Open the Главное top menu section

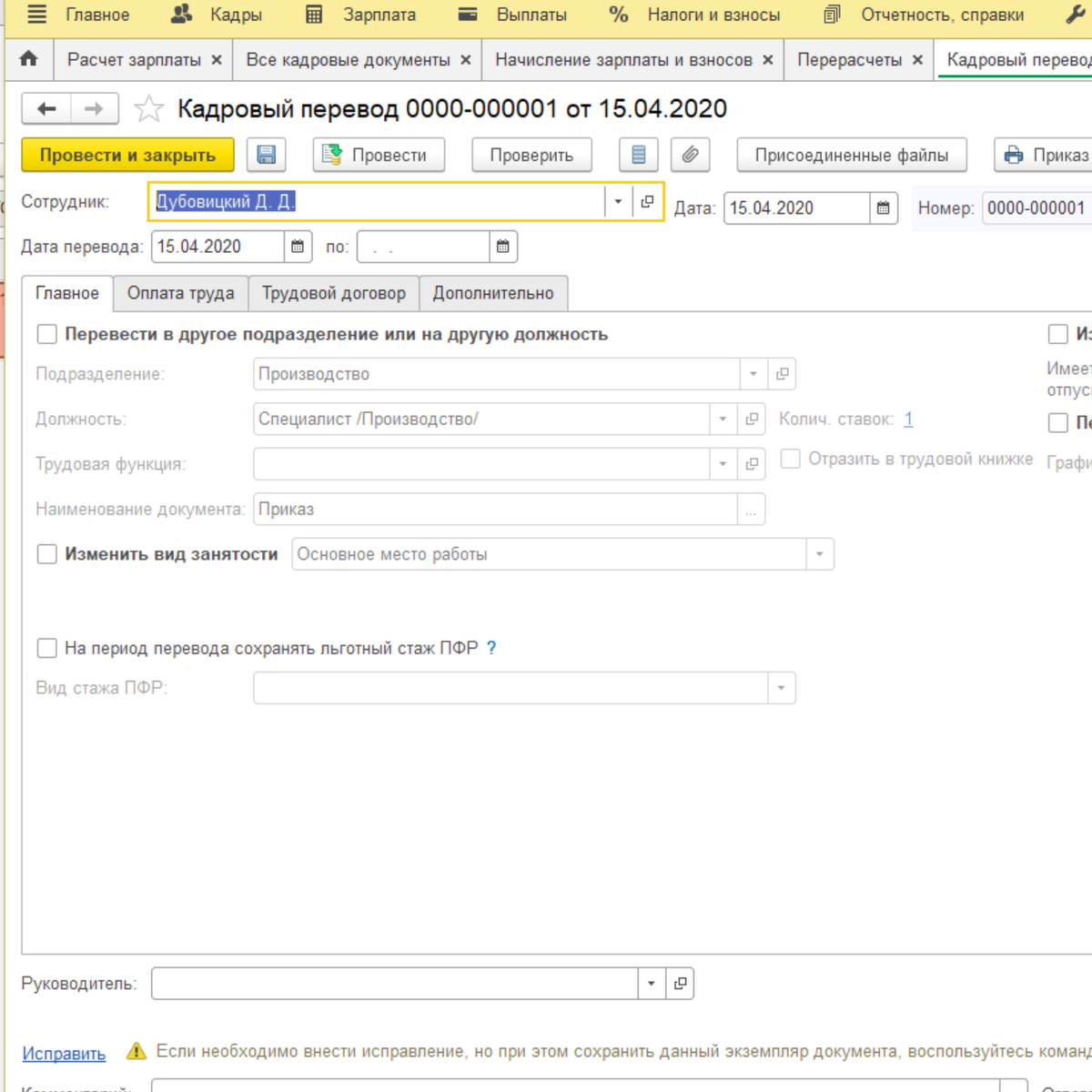point(97,15)
